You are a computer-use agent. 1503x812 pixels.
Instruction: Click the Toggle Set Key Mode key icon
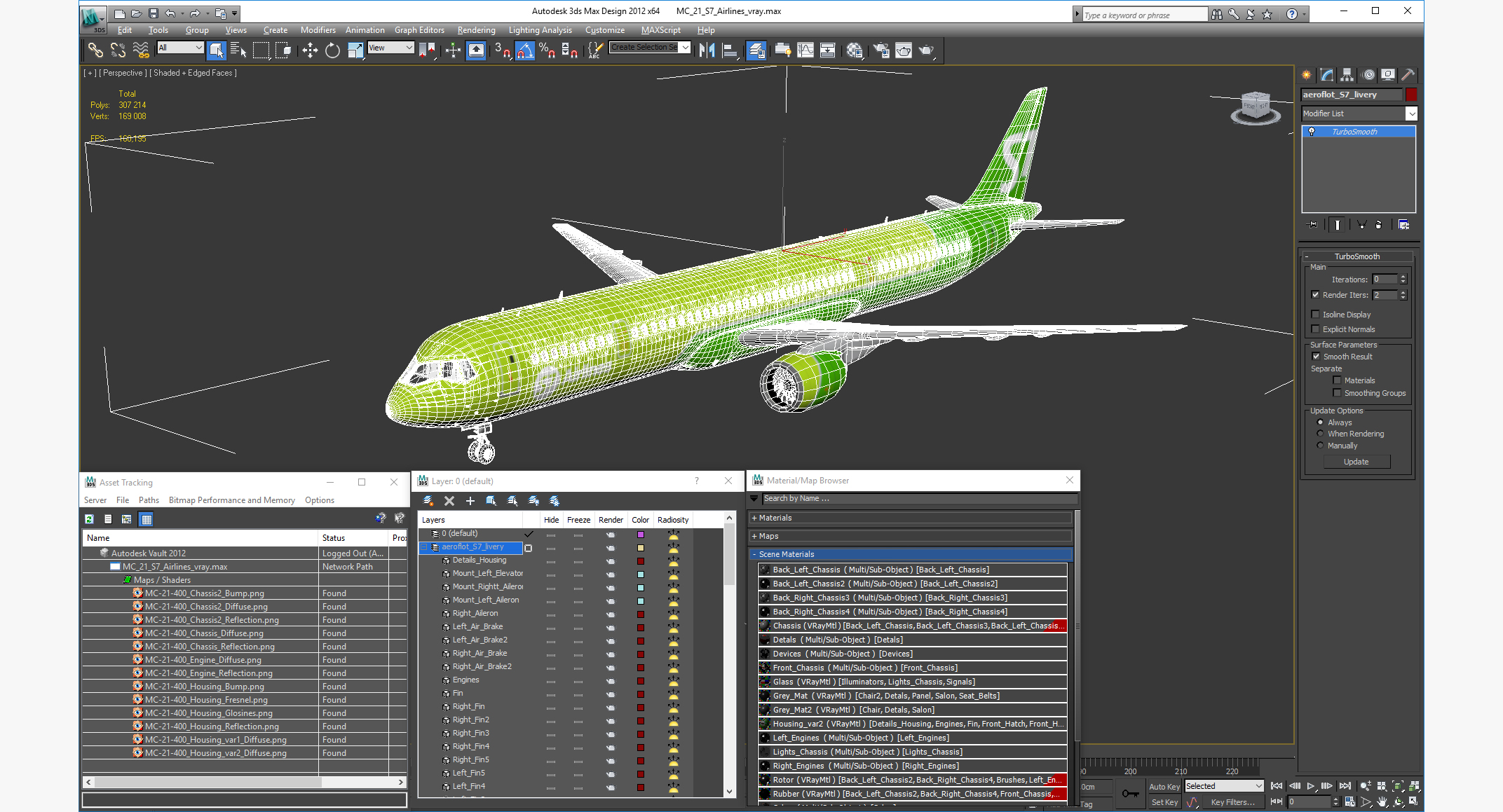[1130, 793]
